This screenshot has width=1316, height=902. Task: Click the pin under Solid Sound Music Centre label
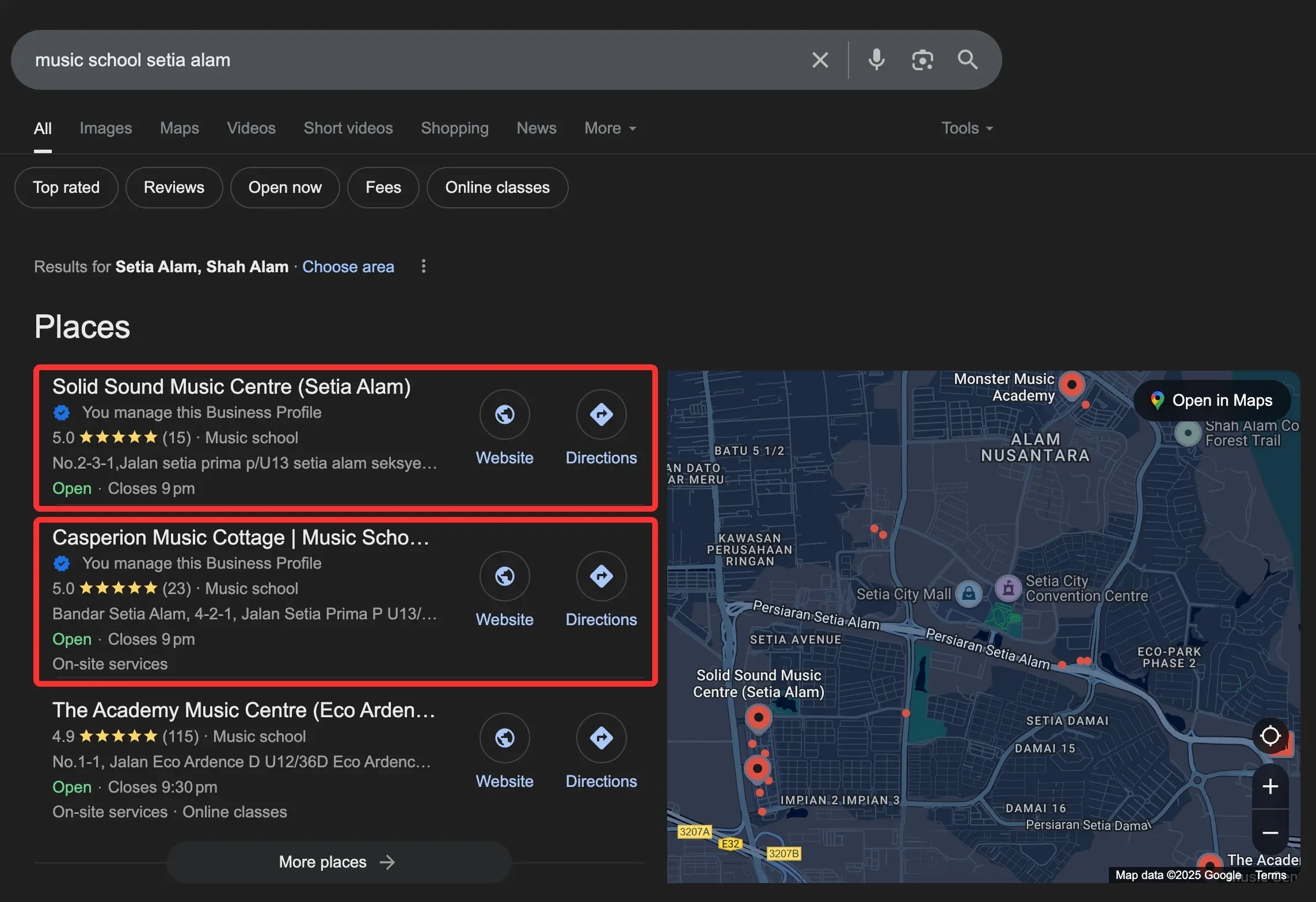click(759, 719)
